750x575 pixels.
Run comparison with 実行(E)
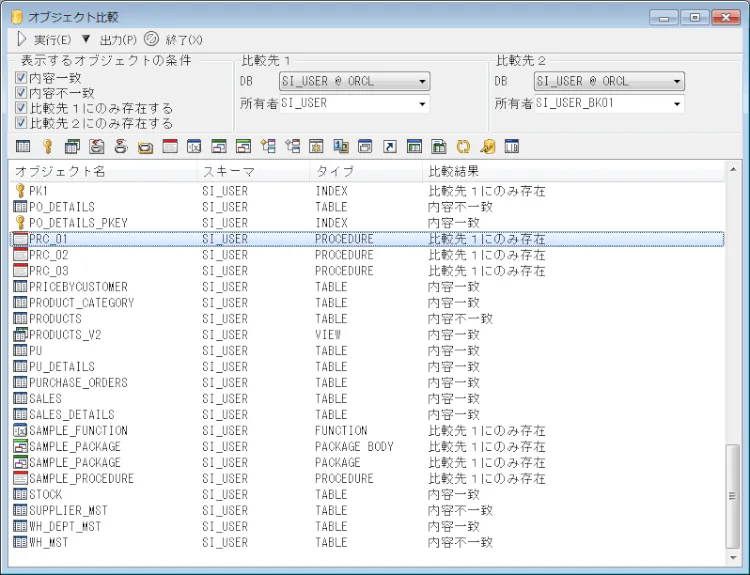pyautogui.click(x=44, y=39)
